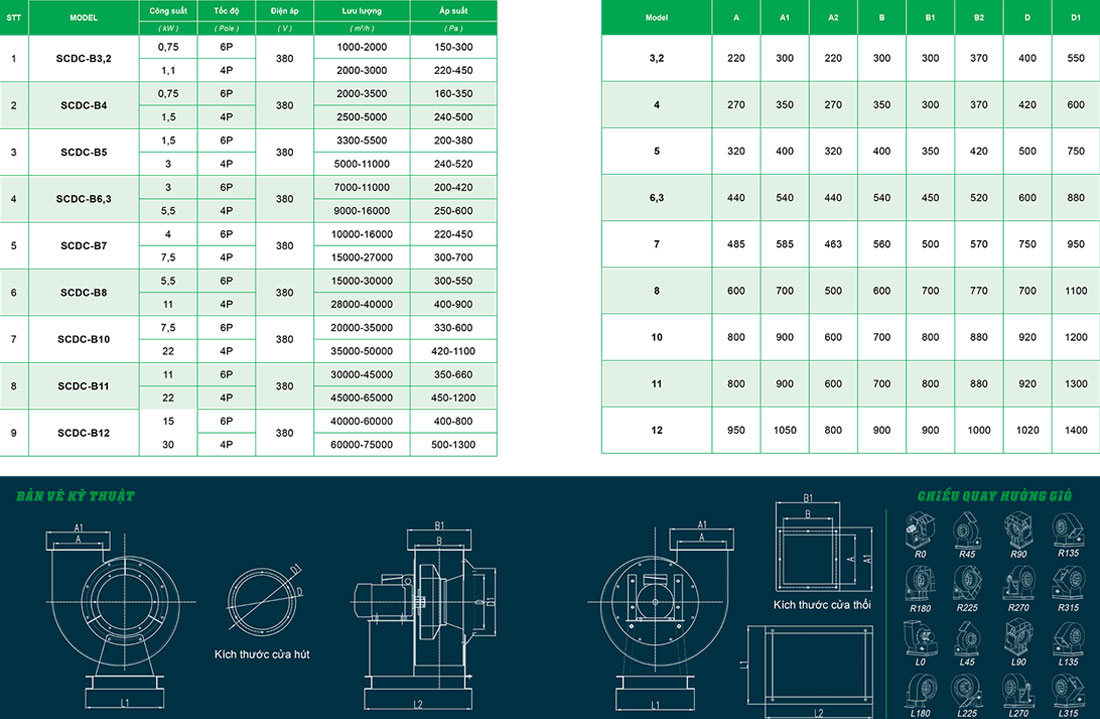
Task: Click the '6,3' model row in dimensions table
Action: [850, 198]
